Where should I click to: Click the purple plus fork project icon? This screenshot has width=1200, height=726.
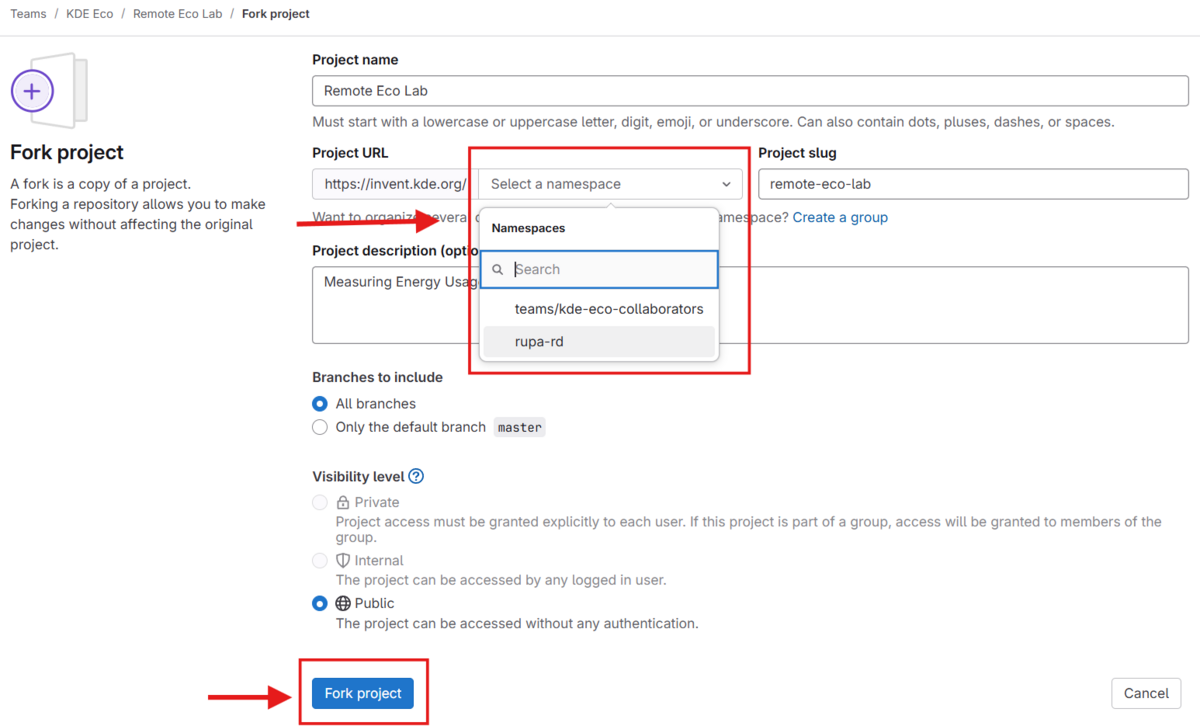pos(32,91)
